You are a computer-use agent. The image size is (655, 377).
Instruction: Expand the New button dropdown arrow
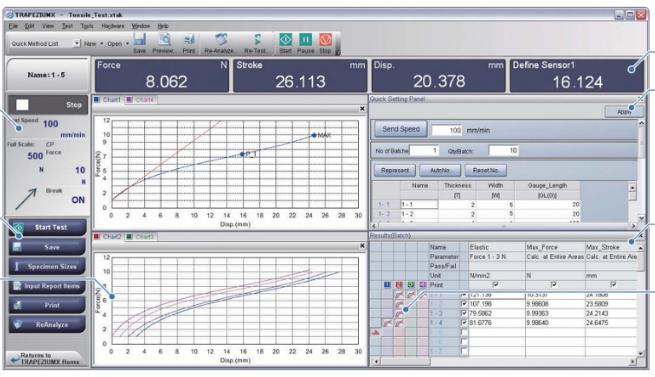pyautogui.click(x=101, y=43)
